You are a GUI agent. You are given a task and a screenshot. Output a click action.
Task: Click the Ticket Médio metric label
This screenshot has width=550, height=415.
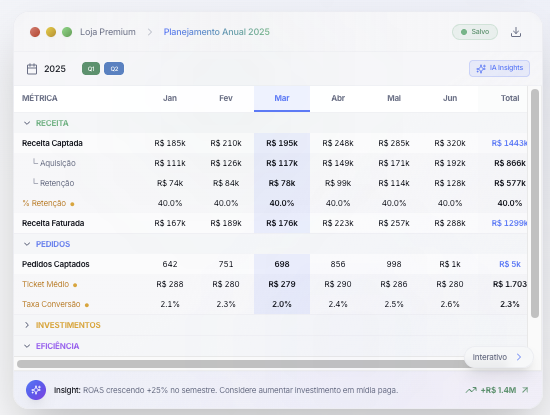pos(46,284)
